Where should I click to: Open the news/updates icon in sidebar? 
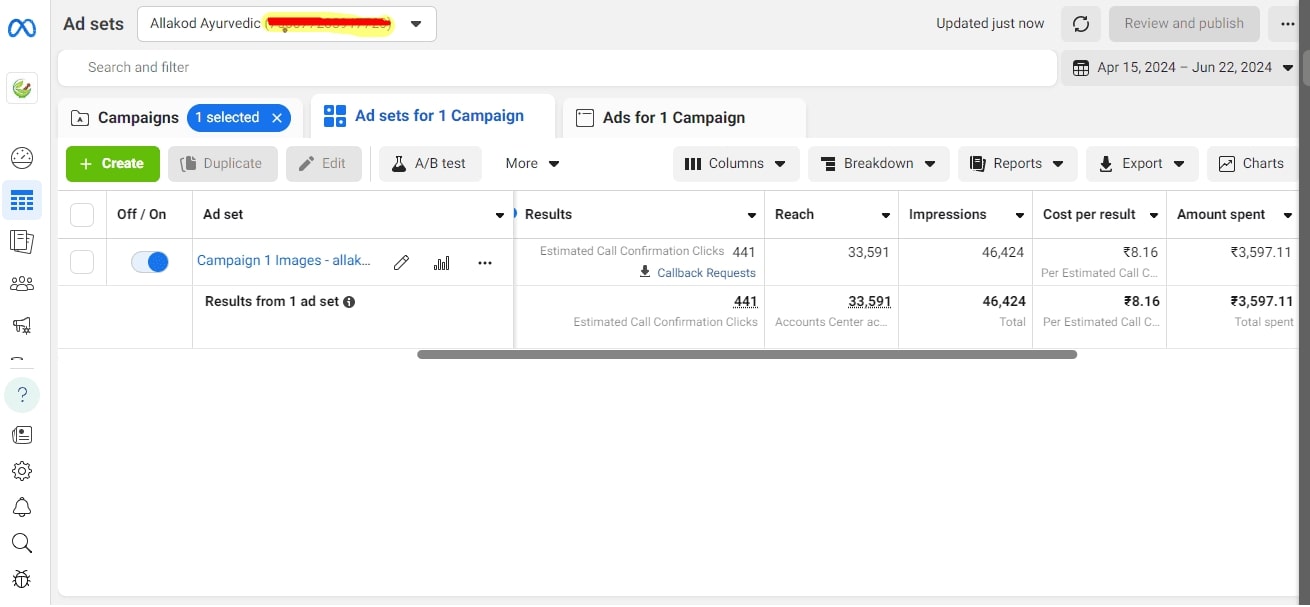[22, 435]
